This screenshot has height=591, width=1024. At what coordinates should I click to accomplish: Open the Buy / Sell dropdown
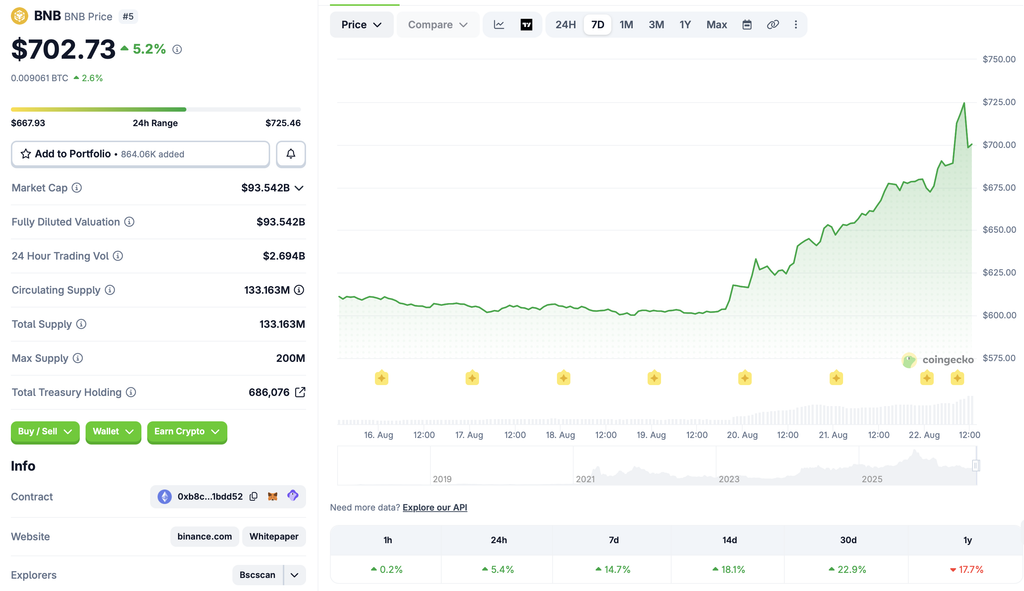coord(45,432)
